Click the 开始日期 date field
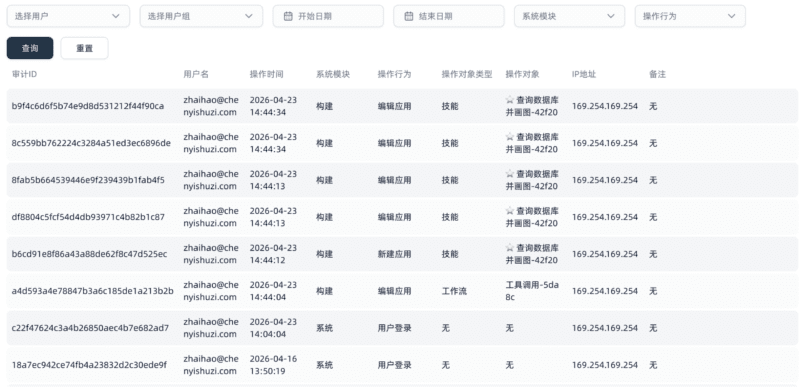This screenshot has height=387, width=800. [328, 16]
